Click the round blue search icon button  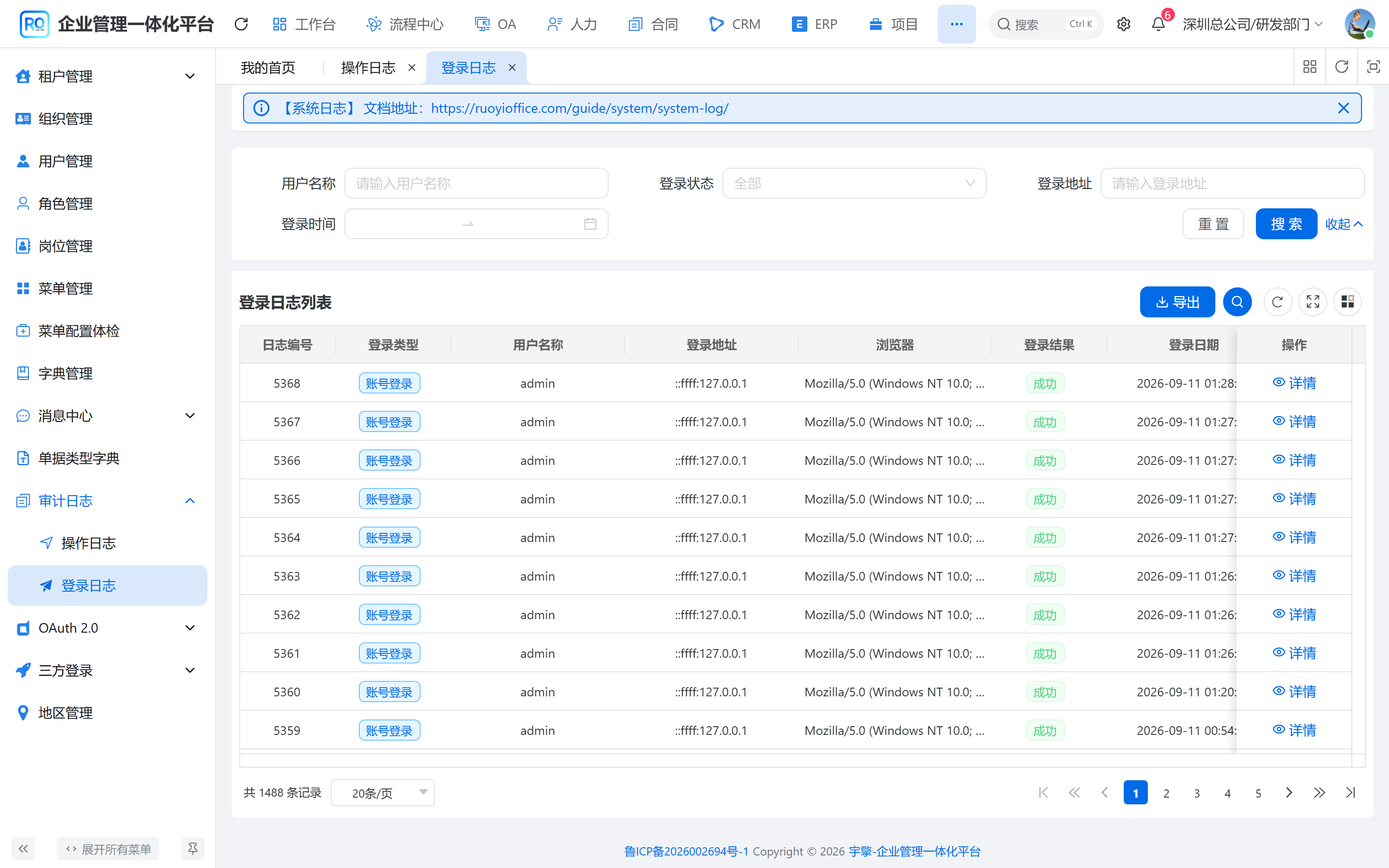[1237, 302]
